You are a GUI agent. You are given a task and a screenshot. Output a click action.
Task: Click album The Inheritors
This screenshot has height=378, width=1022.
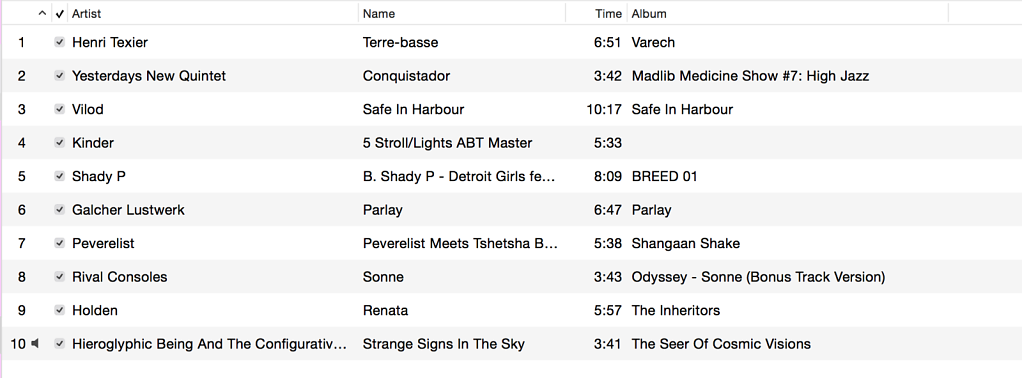676,310
